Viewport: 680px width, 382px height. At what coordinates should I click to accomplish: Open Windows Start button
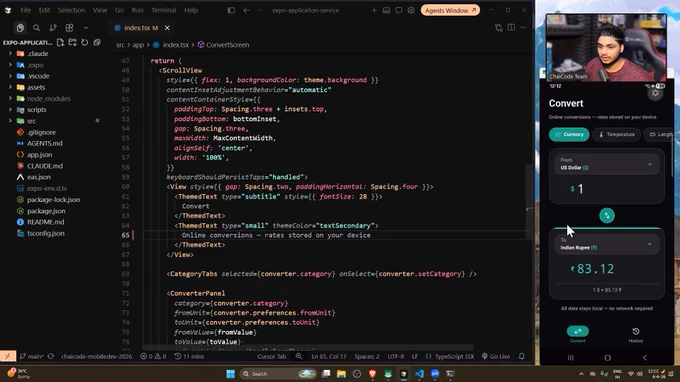231,374
